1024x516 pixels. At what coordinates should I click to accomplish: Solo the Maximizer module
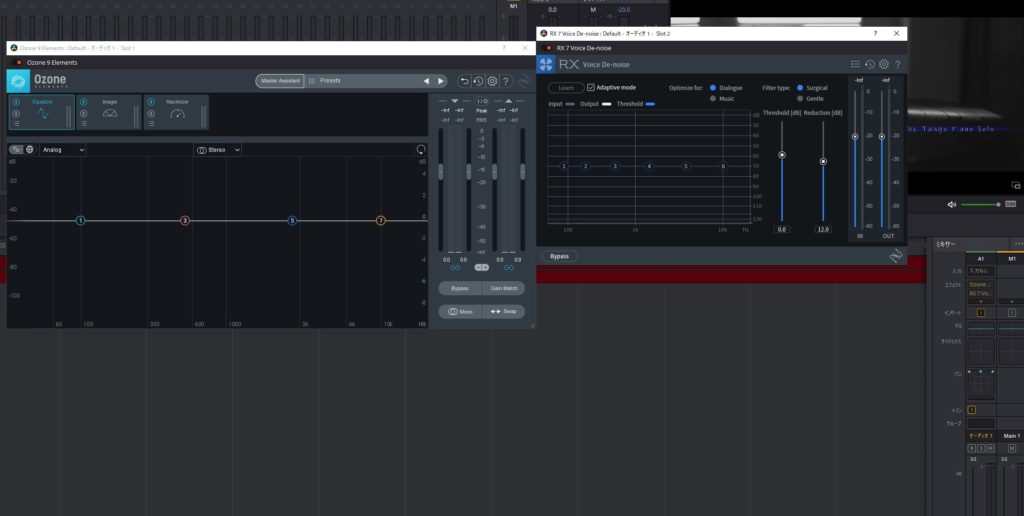tap(151, 113)
